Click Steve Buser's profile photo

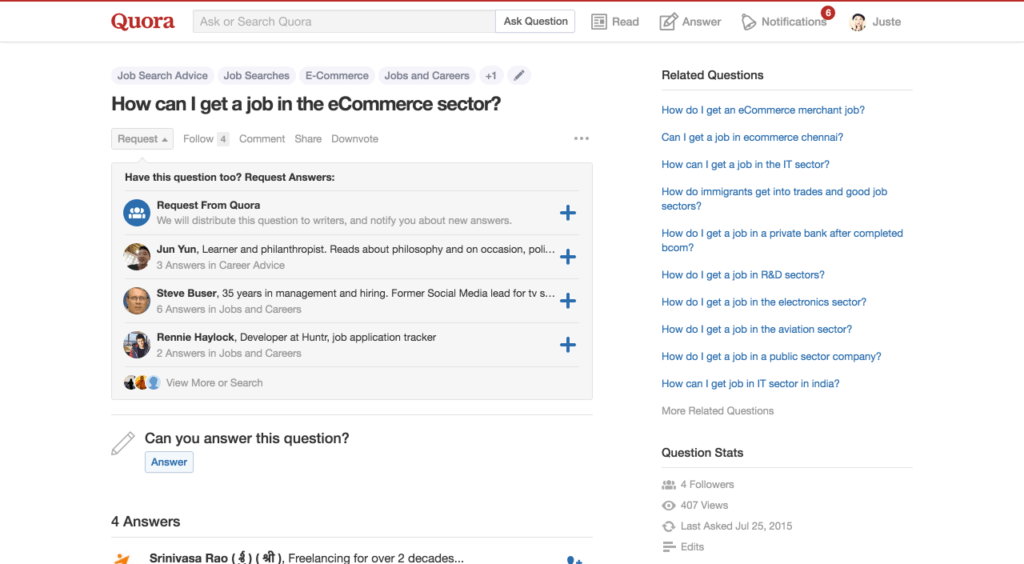[x=136, y=301]
